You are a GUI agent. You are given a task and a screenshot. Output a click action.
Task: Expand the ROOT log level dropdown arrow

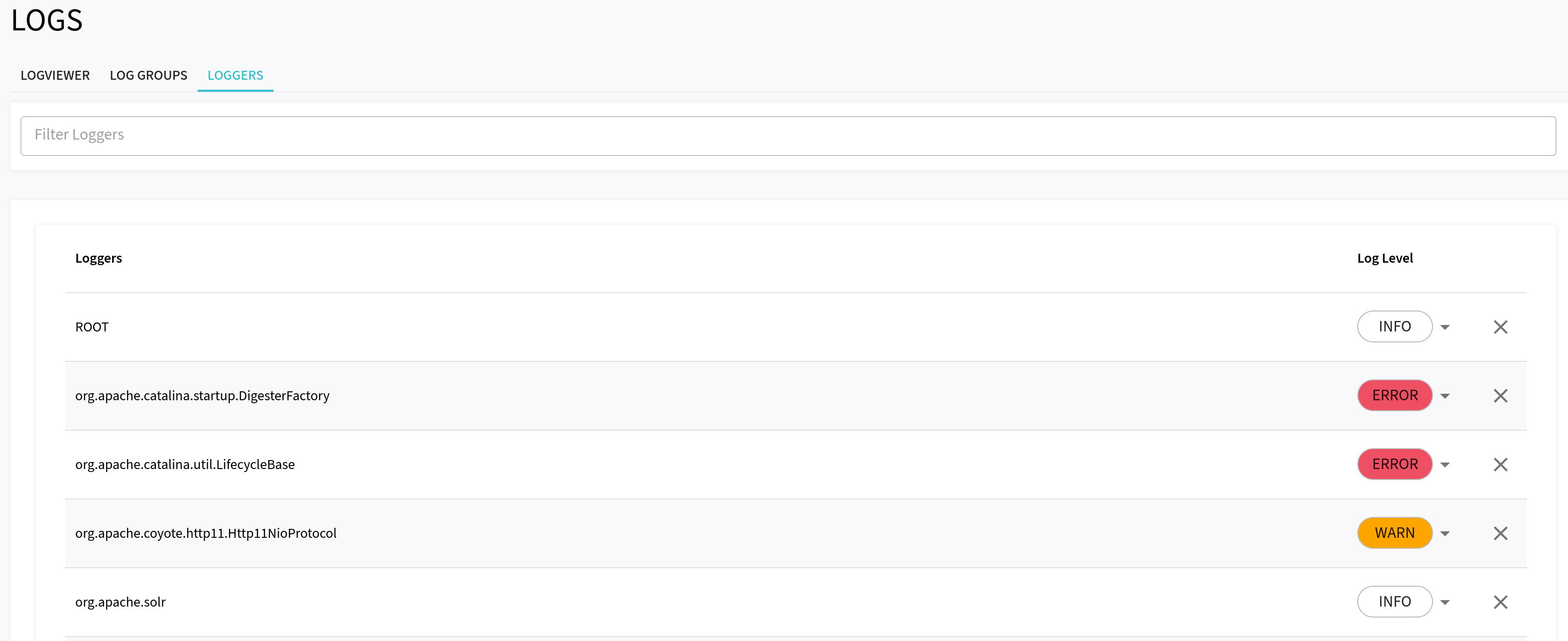point(1445,327)
